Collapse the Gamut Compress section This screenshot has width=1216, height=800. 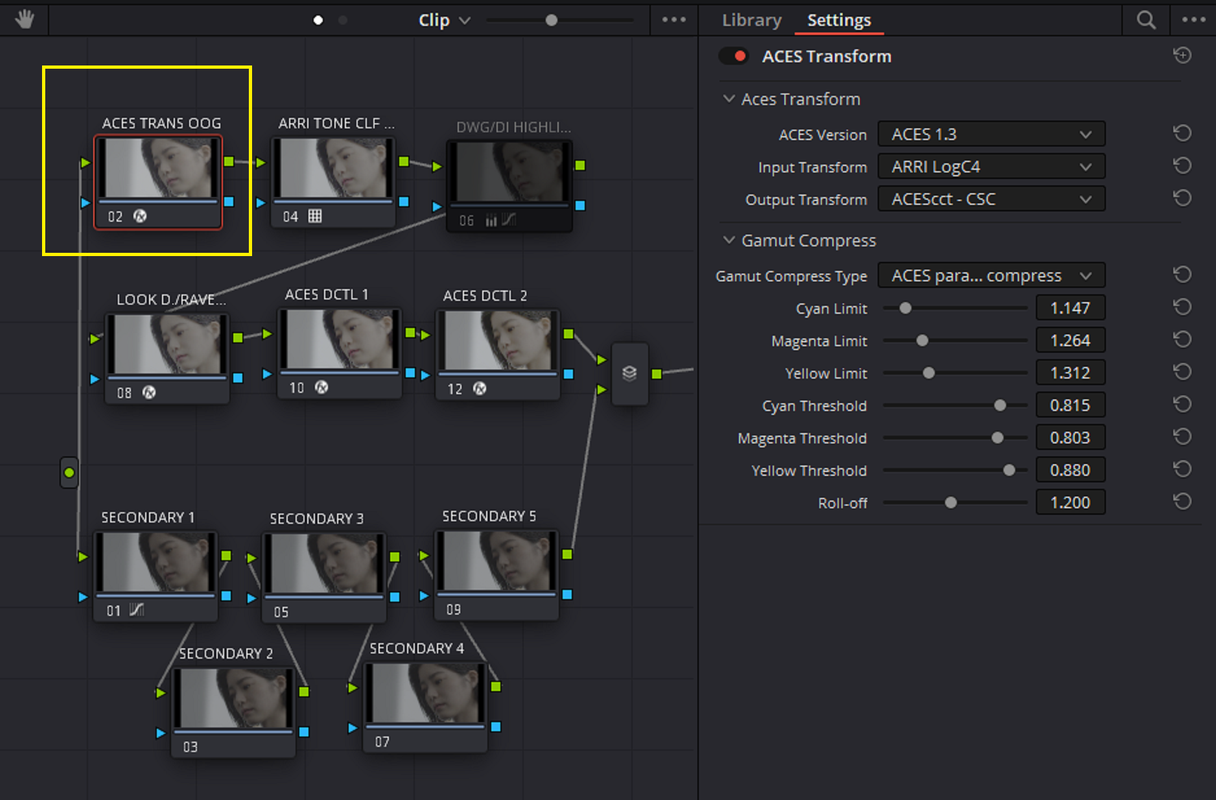tap(727, 240)
